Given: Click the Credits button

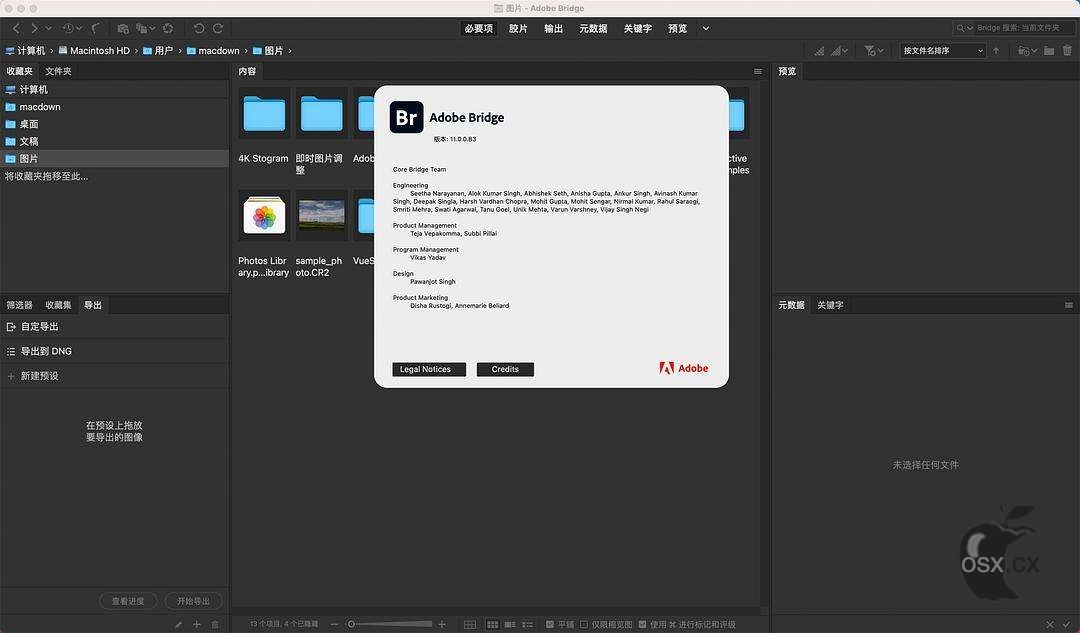Looking at the screenshot, I should pyautogui.click(x=505, y=369).
